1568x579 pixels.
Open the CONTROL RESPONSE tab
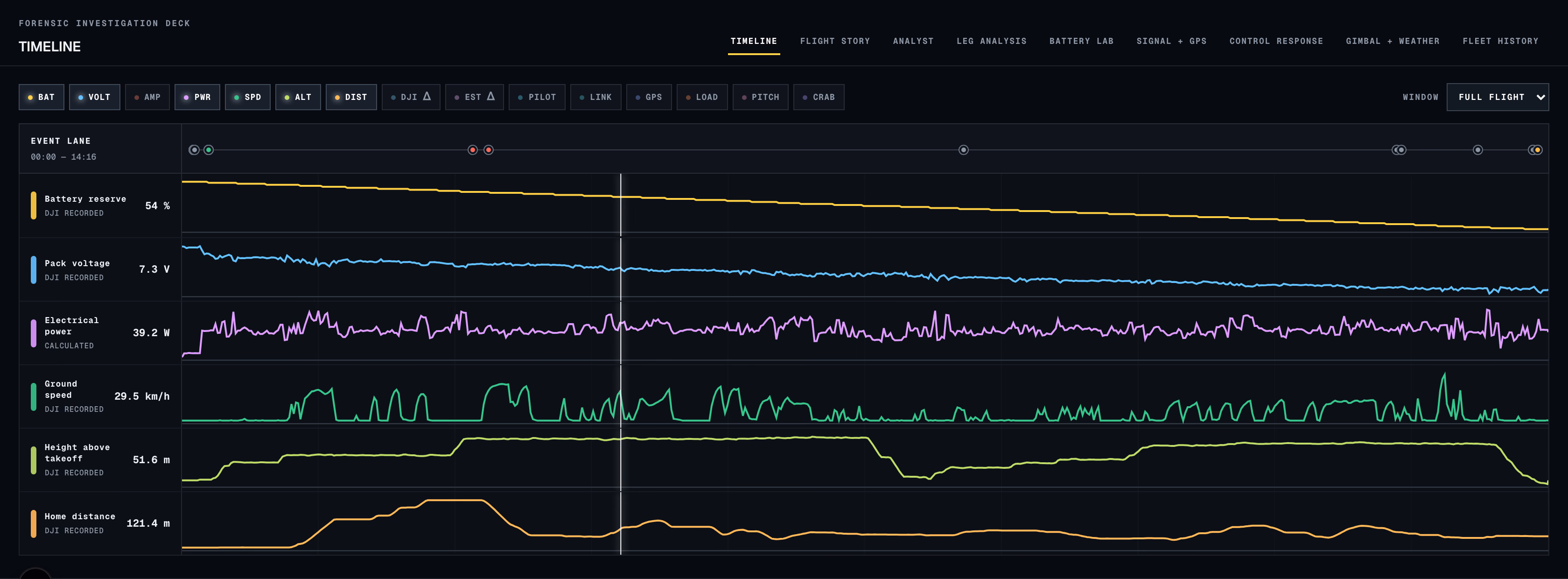[1276, 42]
